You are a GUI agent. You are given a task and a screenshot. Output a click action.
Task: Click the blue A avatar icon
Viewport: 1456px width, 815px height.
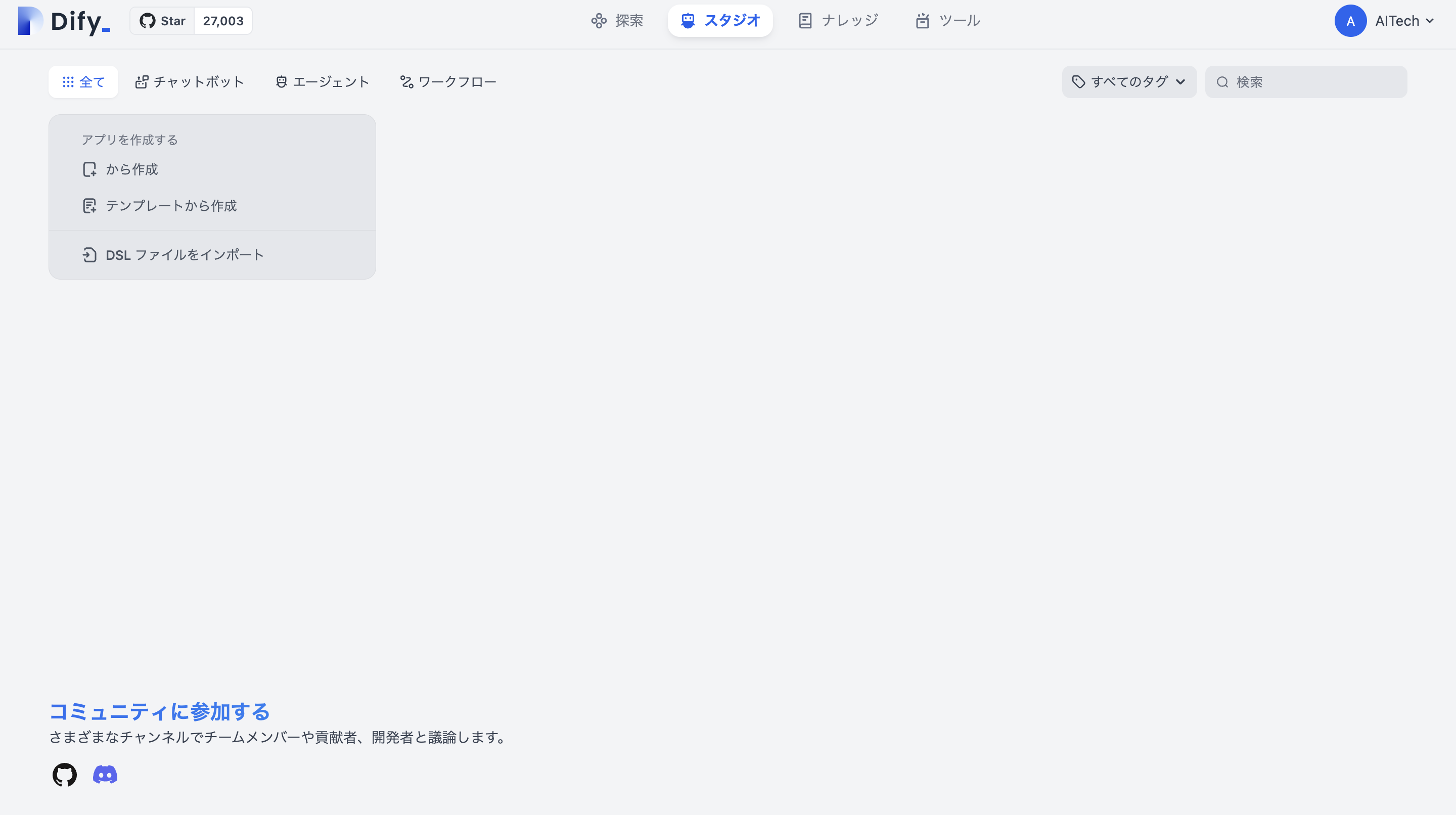[x=1350, y=21]
